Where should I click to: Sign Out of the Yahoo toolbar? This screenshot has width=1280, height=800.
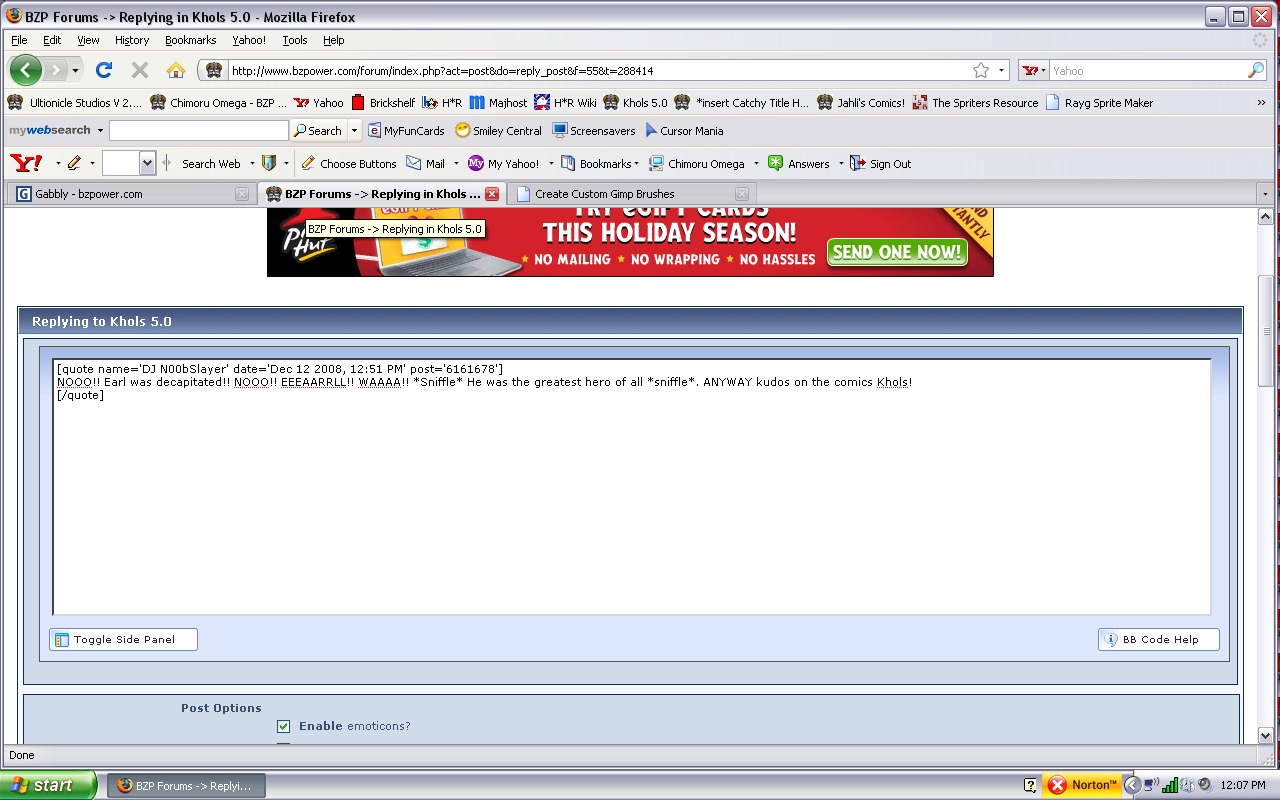point(881,163)
